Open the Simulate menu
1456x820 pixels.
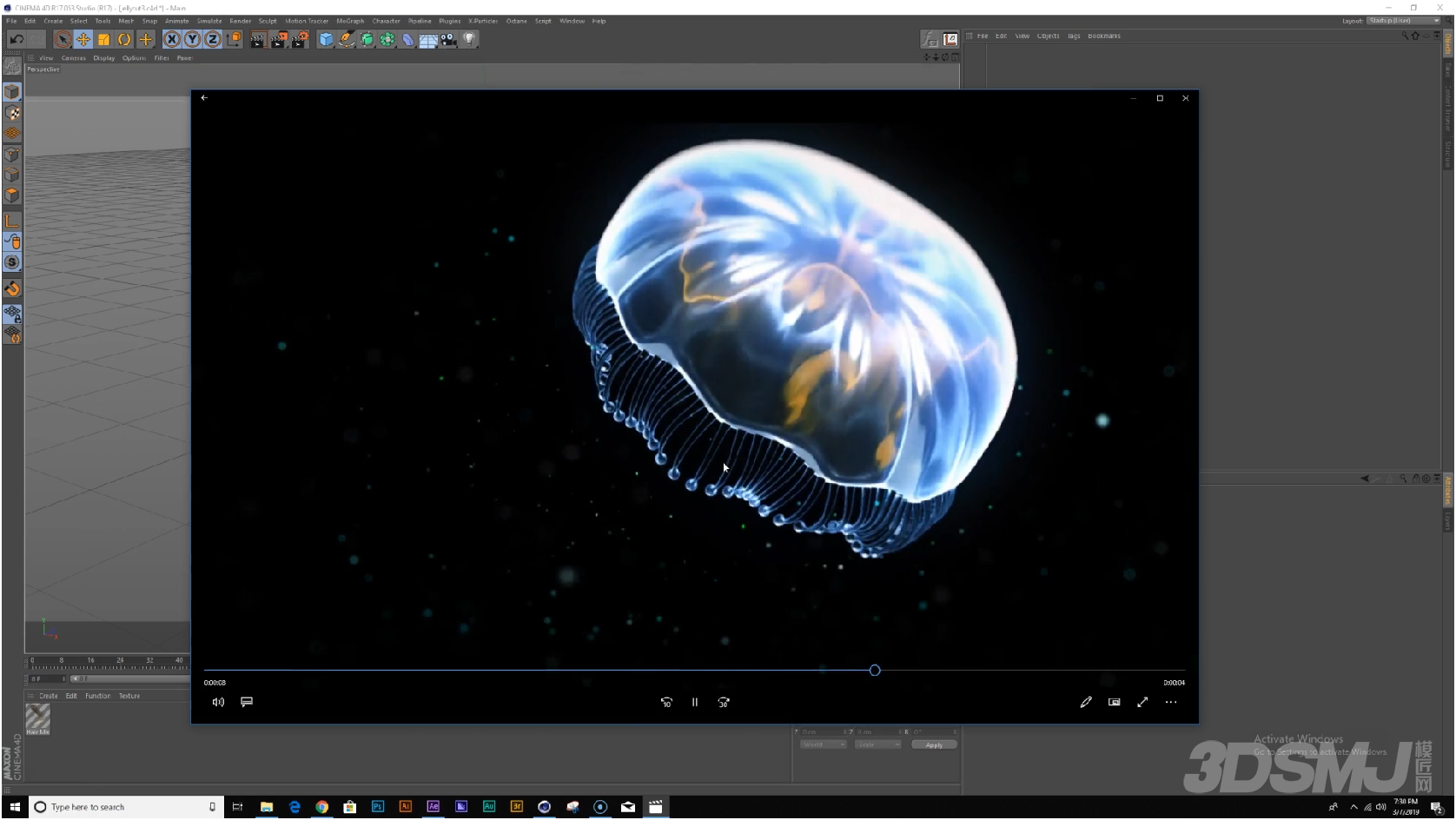209,21
